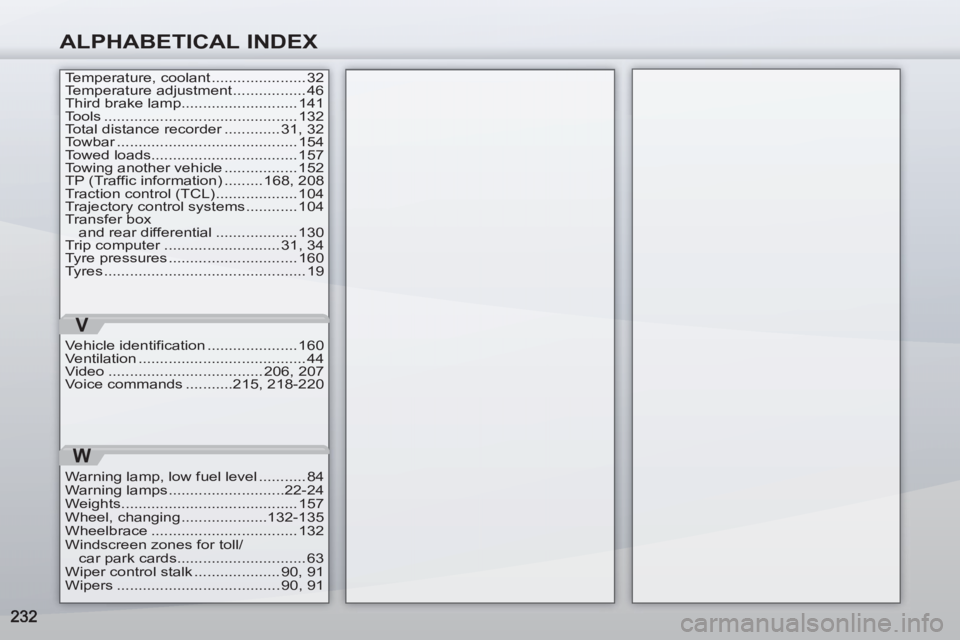Select the 'Tyres' index entry
Screen dimensions: 960x640
tap(194, 271)
